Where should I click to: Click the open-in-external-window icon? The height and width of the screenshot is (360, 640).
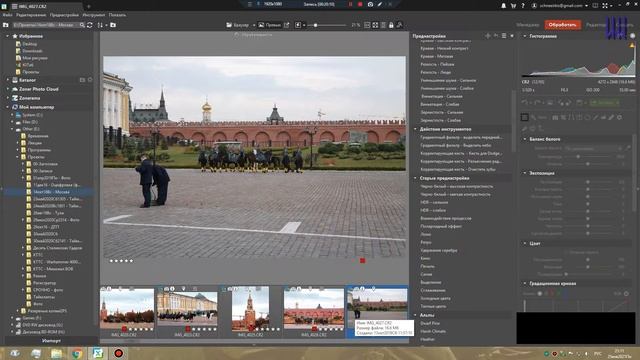coord(287,25)
